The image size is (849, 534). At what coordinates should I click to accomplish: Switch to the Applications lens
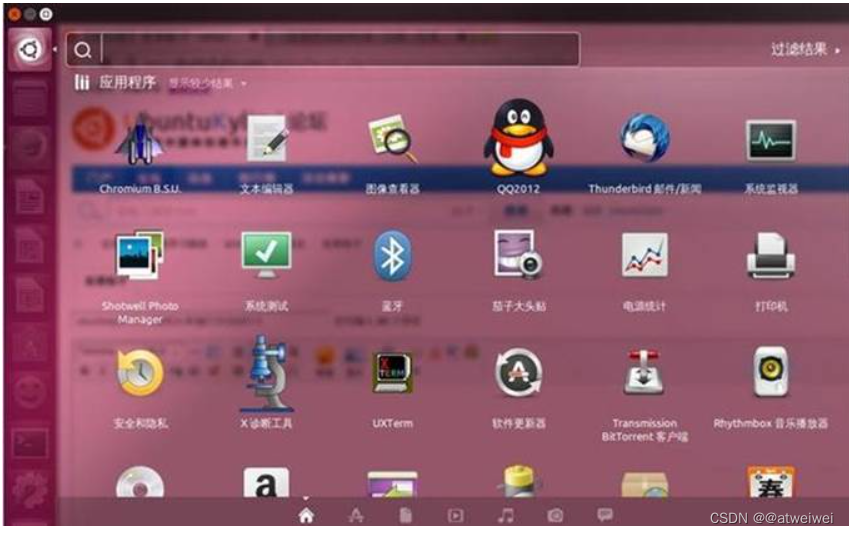pos(356,515)
